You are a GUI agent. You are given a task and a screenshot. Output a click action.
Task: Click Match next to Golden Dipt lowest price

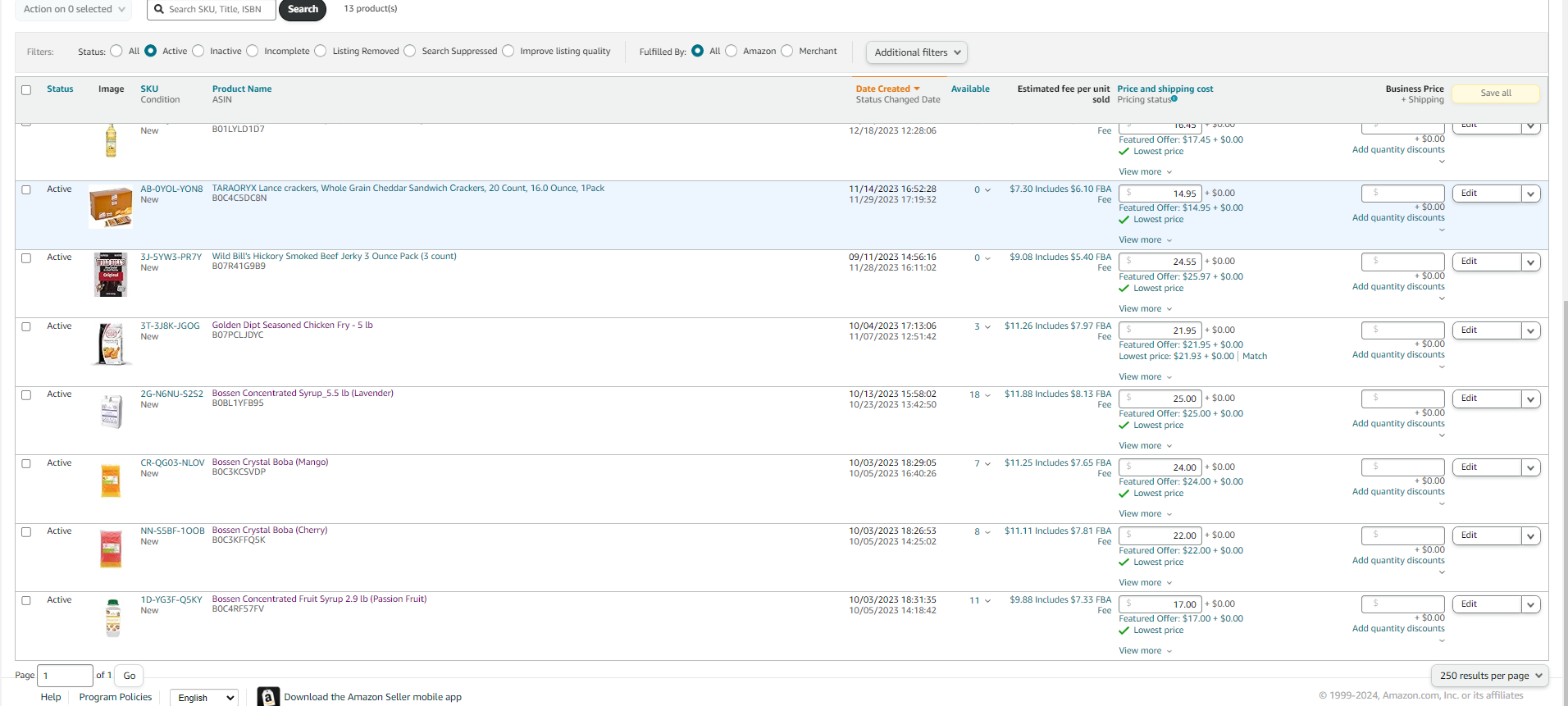click(x=1255, y=357)
